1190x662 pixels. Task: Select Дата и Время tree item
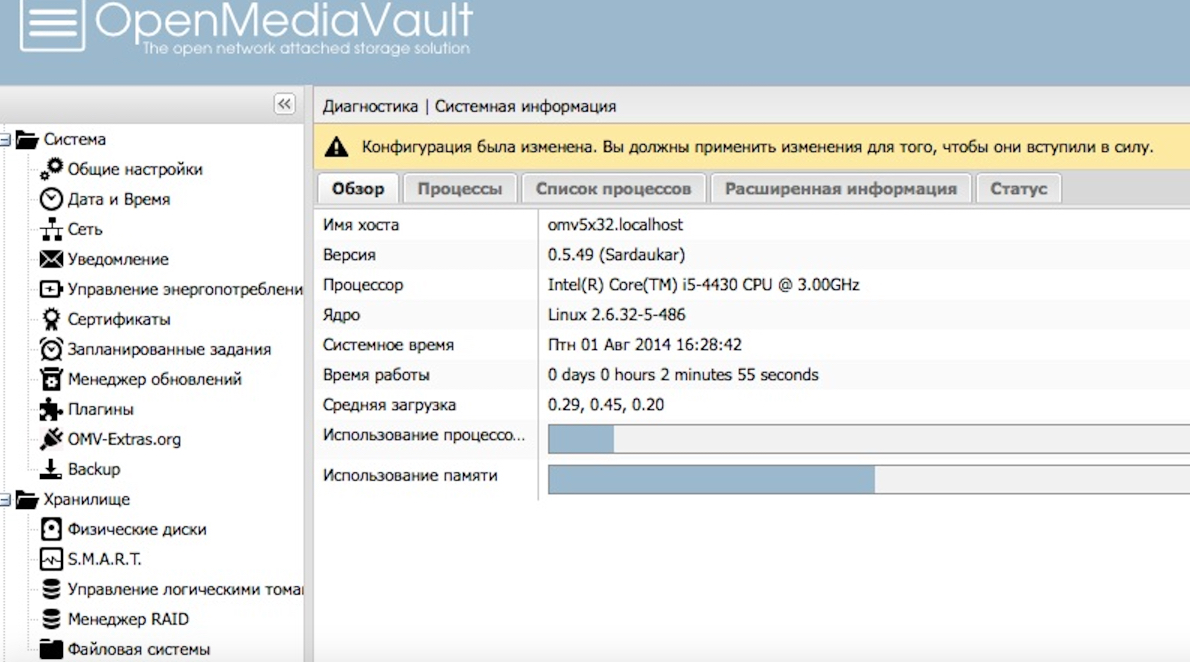pos(118,200)
